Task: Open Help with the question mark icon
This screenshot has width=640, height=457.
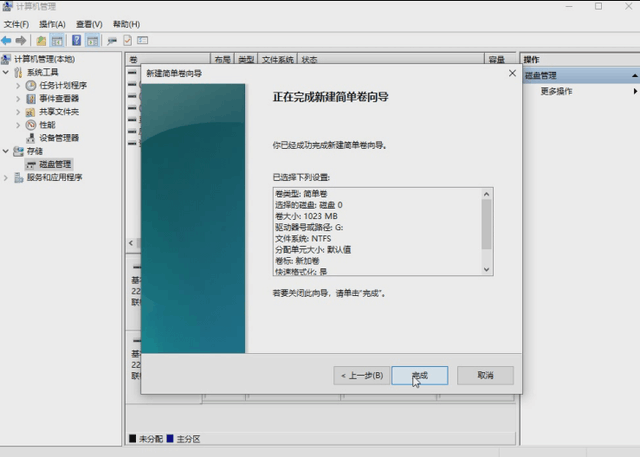Action: click(76, 40)
